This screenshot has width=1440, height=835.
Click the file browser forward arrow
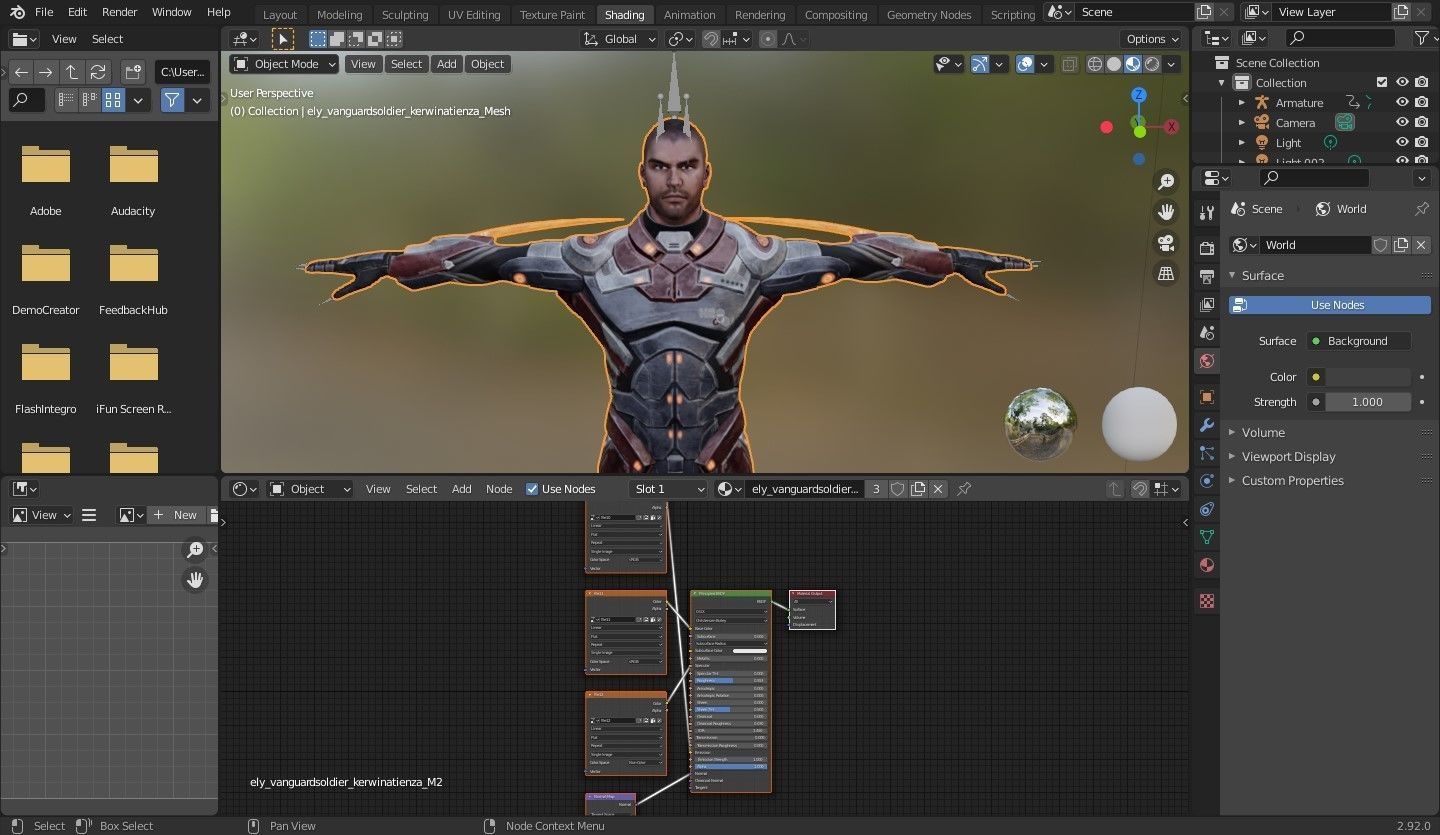click(46, 72)
